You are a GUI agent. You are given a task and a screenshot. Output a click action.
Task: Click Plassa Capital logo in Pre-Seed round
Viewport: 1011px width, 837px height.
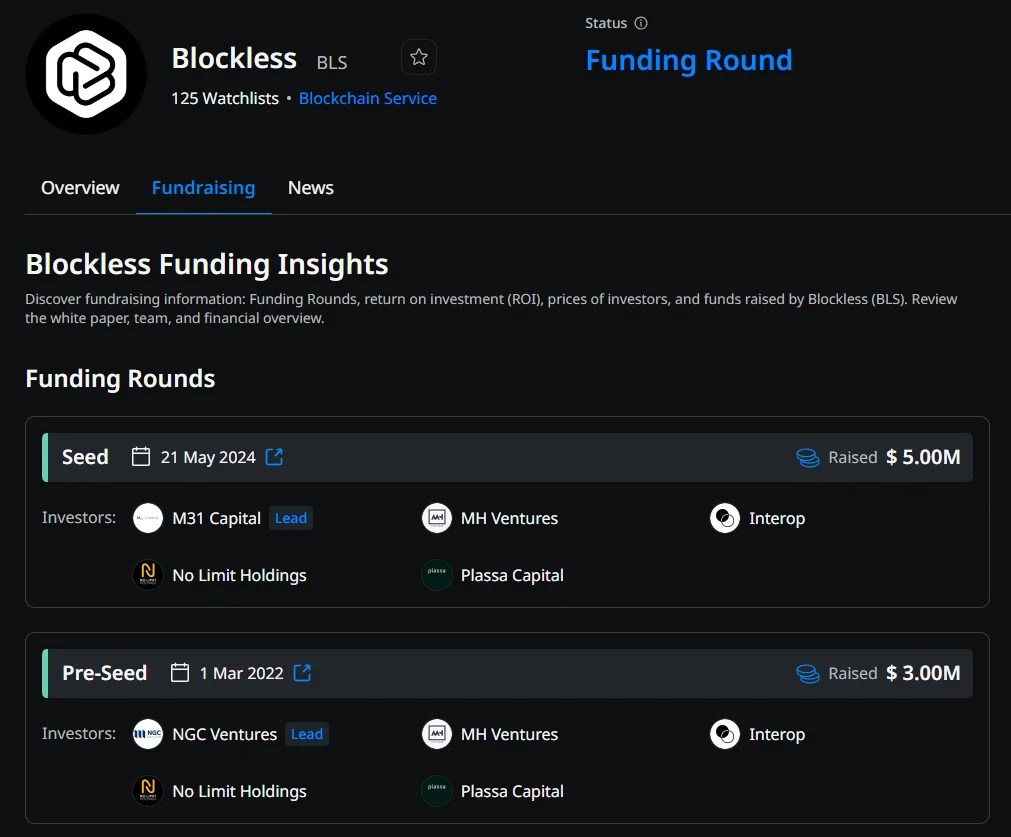point(437,791)
